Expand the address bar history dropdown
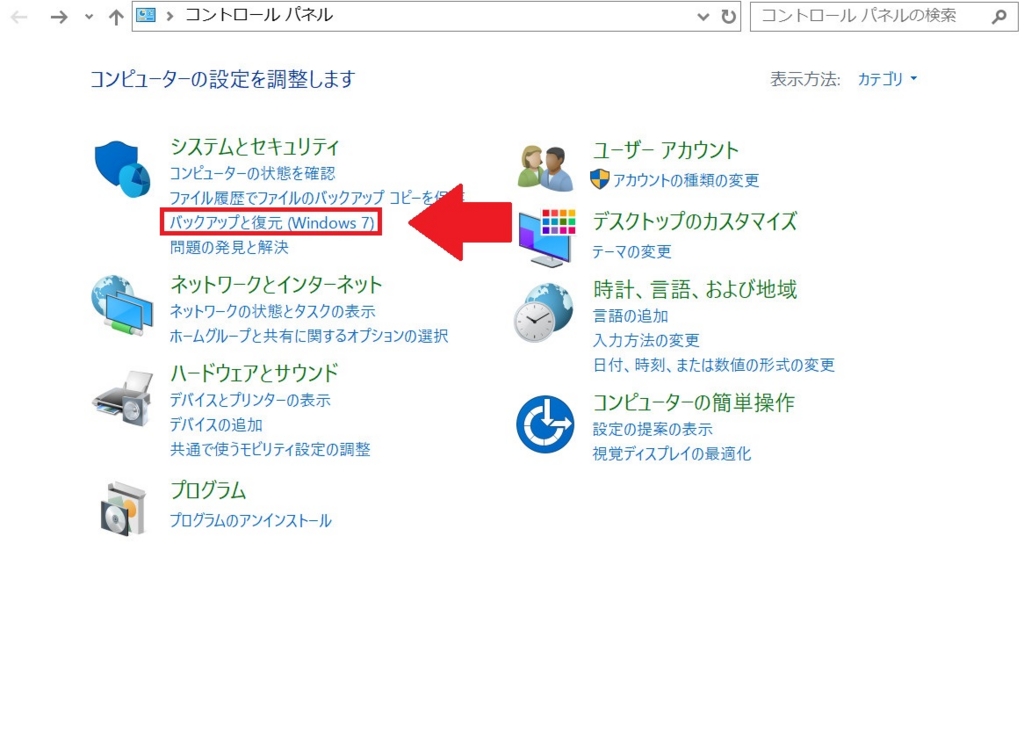Image resolution: width=1024 pixels, height=732 pixels. click(x=703, y=16)
